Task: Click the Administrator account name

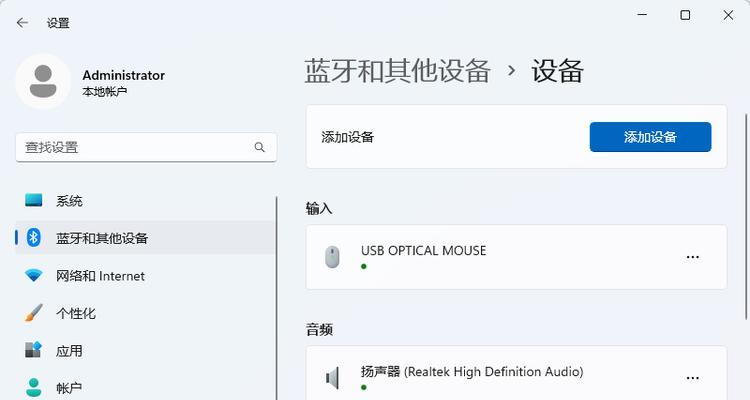Action: [x=123, y=75]
